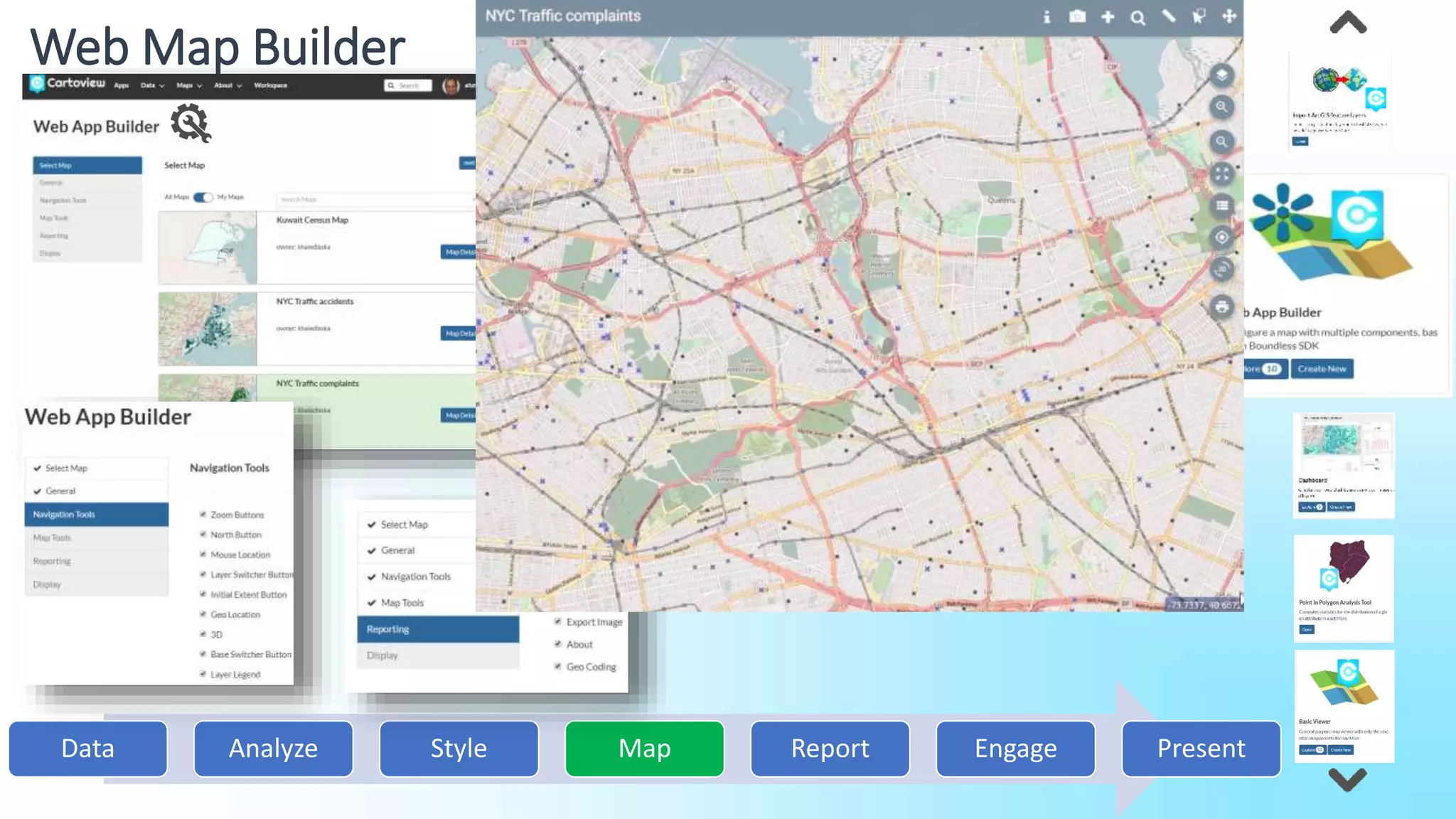Image resolution: width=1456 pixels, height=819 pixels.
Task: Click the initial extent arrows button
Action: (x=1221, y=173)
